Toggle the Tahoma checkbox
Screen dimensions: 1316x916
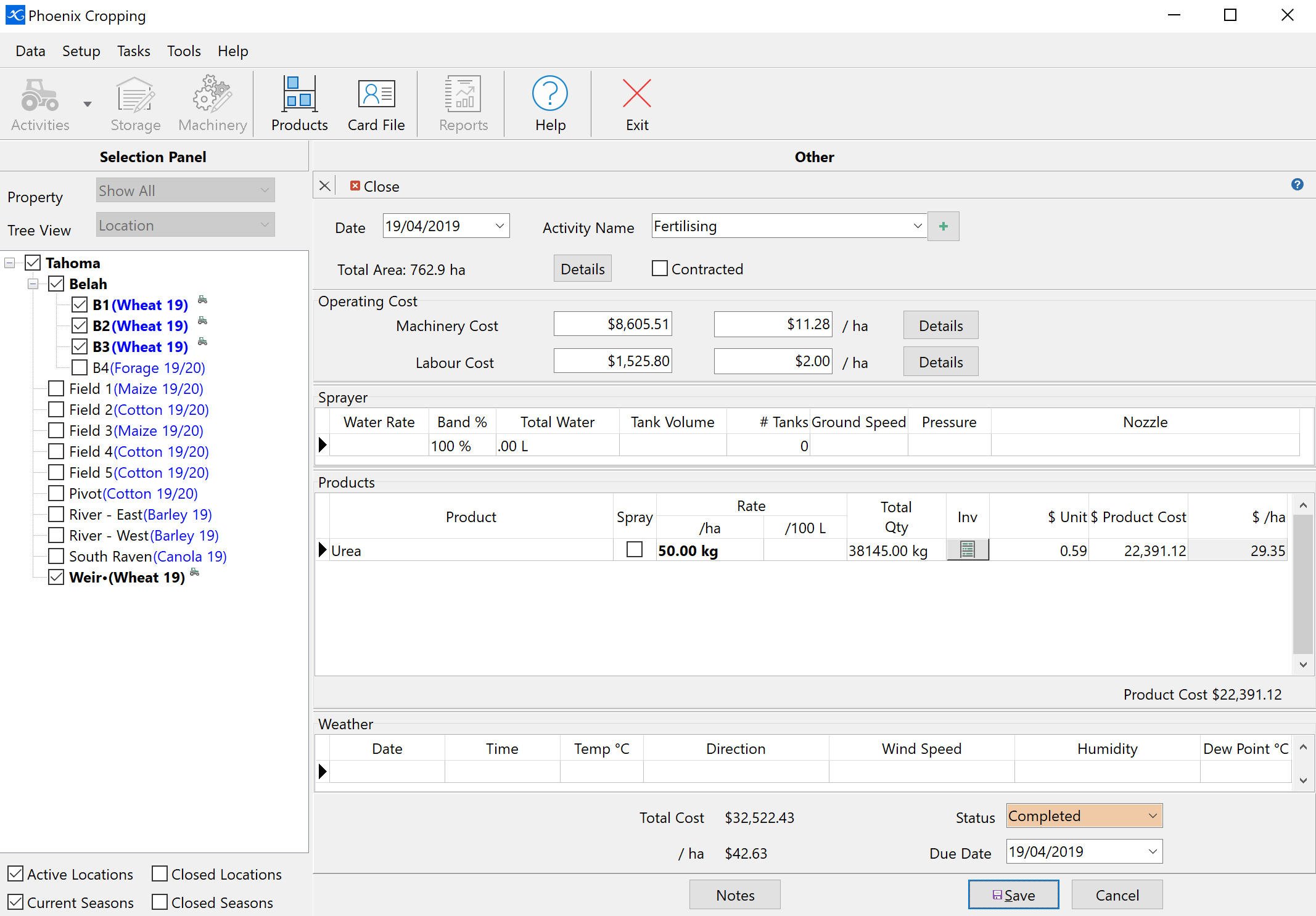[33, 263]
